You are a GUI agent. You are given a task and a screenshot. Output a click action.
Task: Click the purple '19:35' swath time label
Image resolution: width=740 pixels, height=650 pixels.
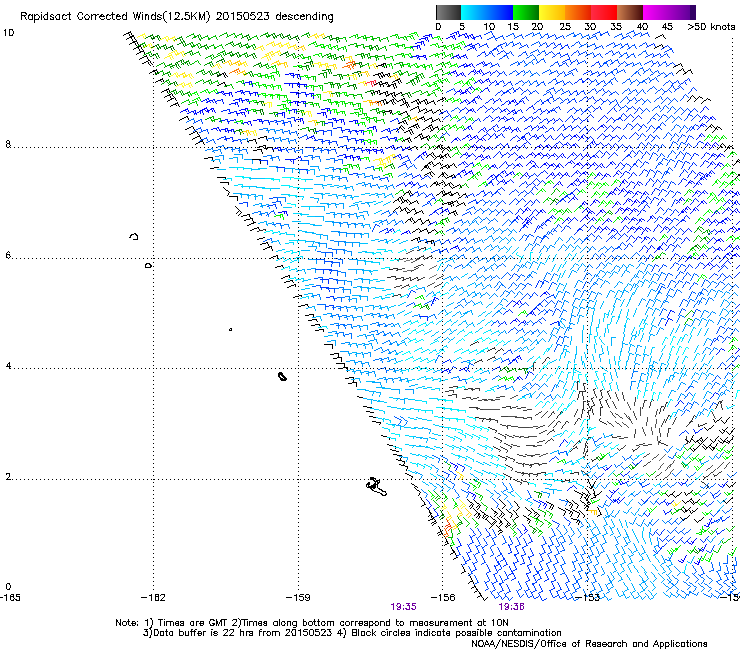click(x=404, y=607)
